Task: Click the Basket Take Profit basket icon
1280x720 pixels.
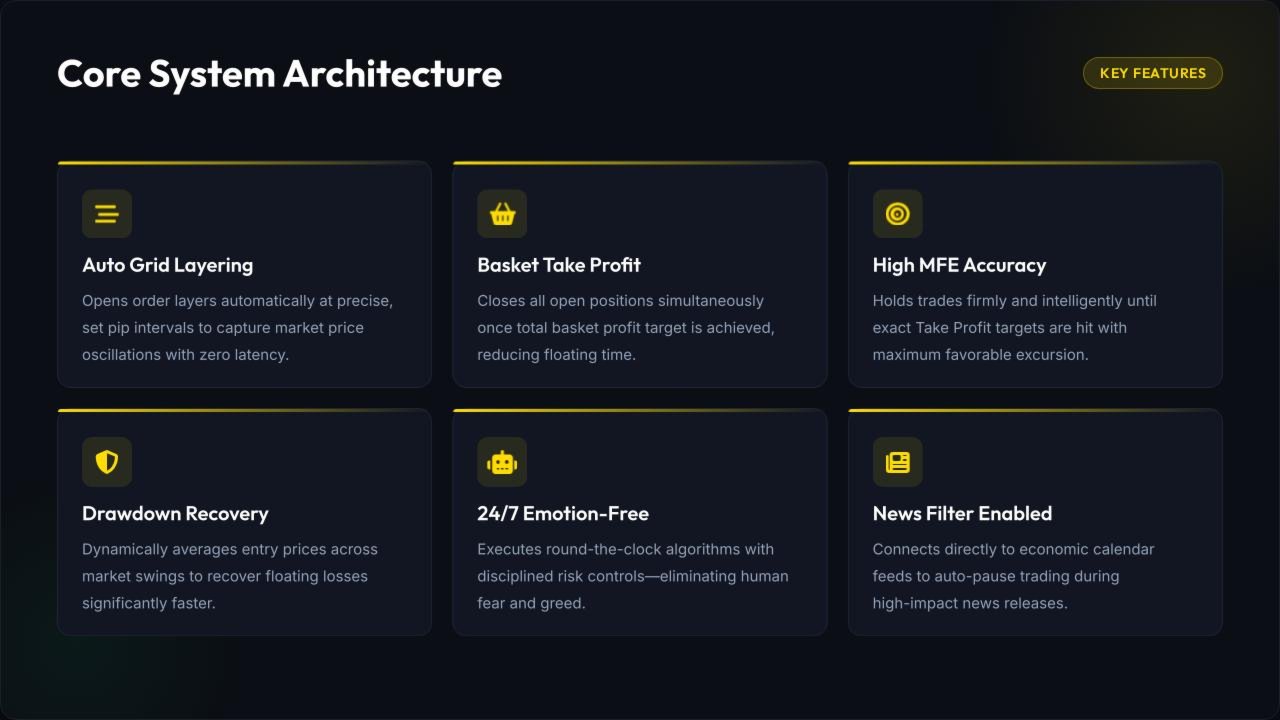Action: 502,214
